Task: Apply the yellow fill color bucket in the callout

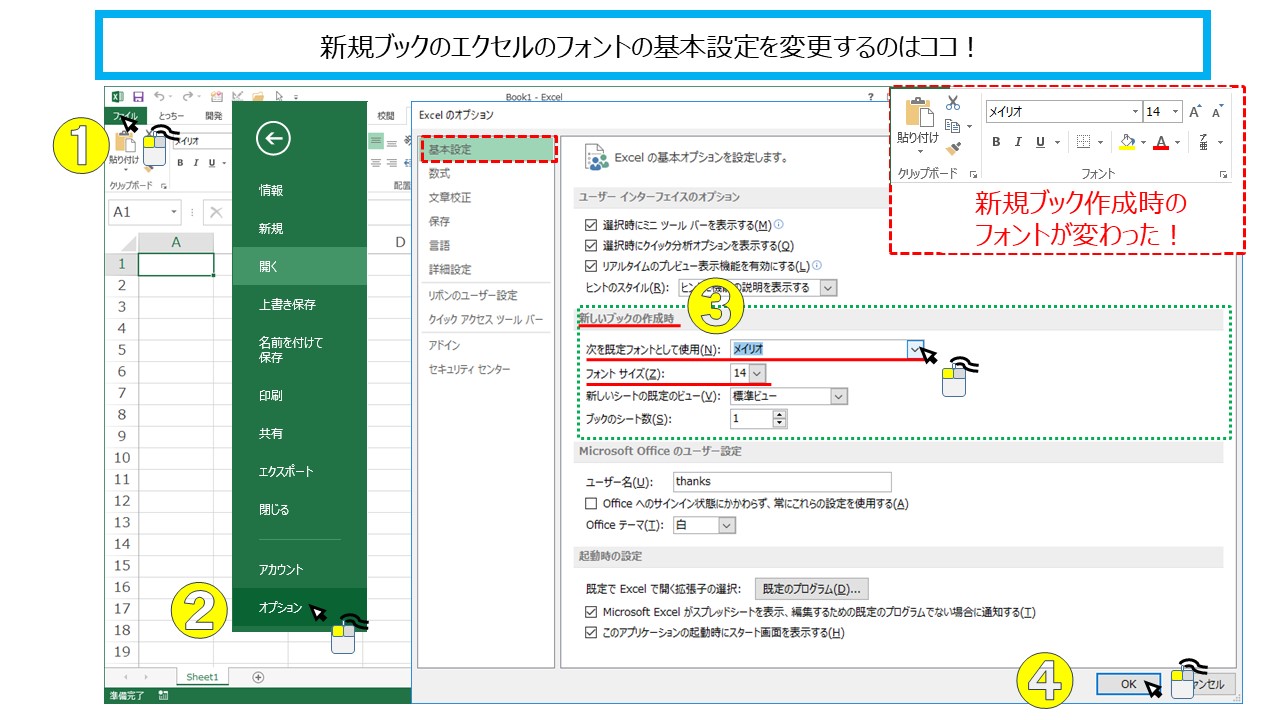Action: click(1127, 142)
